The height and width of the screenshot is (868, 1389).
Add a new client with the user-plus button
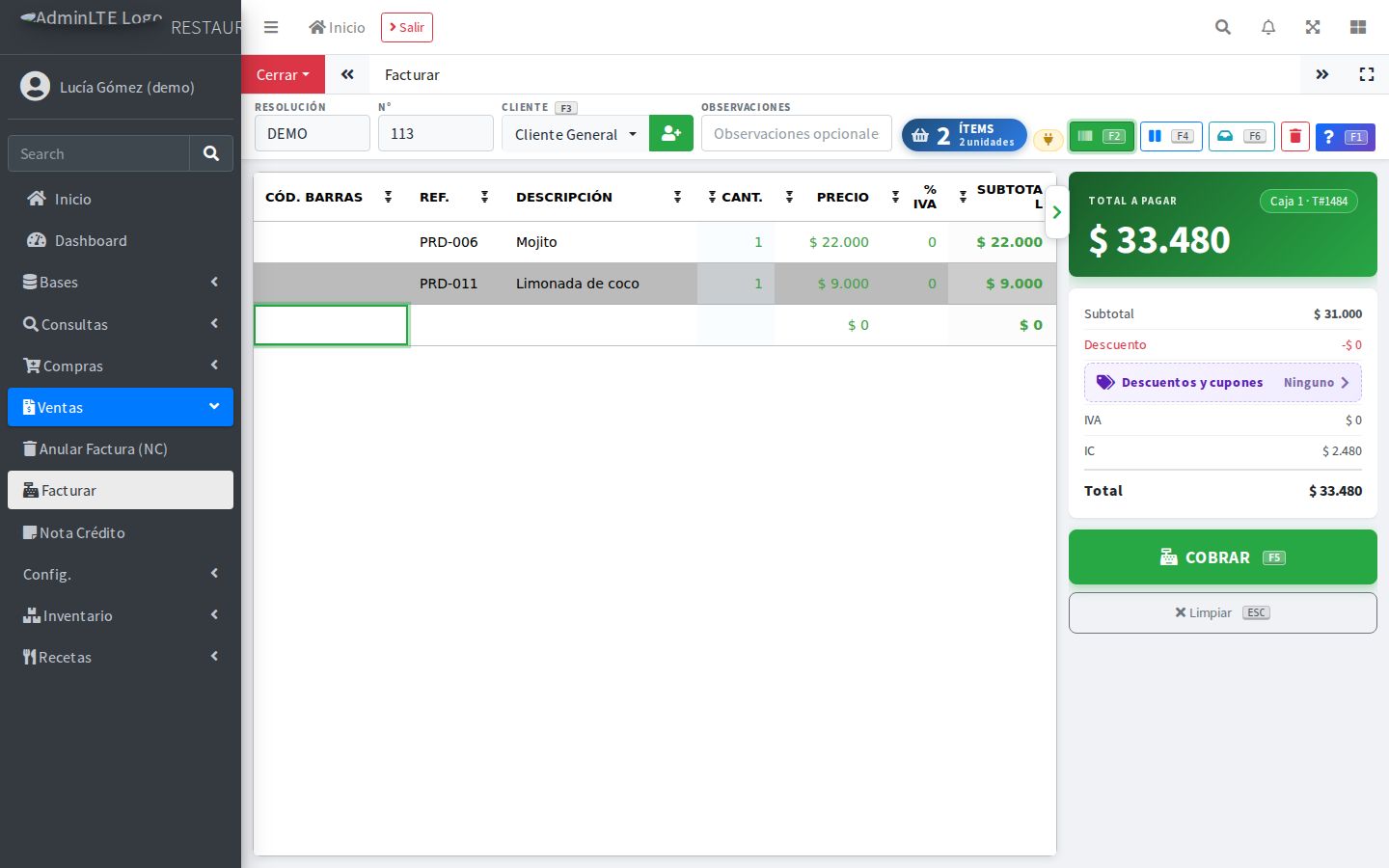pyautogui.click(x=671, y=133)
